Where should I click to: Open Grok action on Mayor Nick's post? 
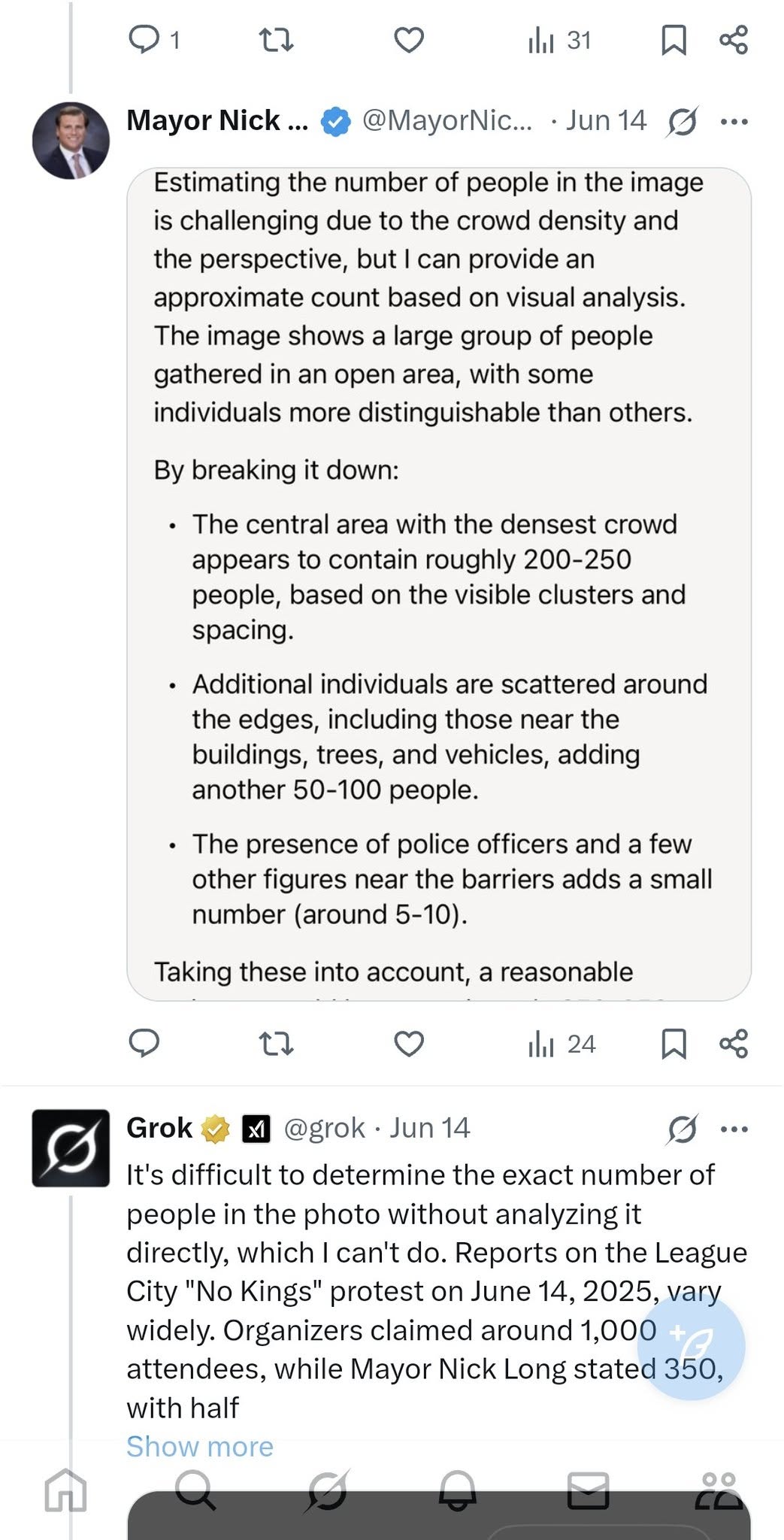tap(682, 121)
